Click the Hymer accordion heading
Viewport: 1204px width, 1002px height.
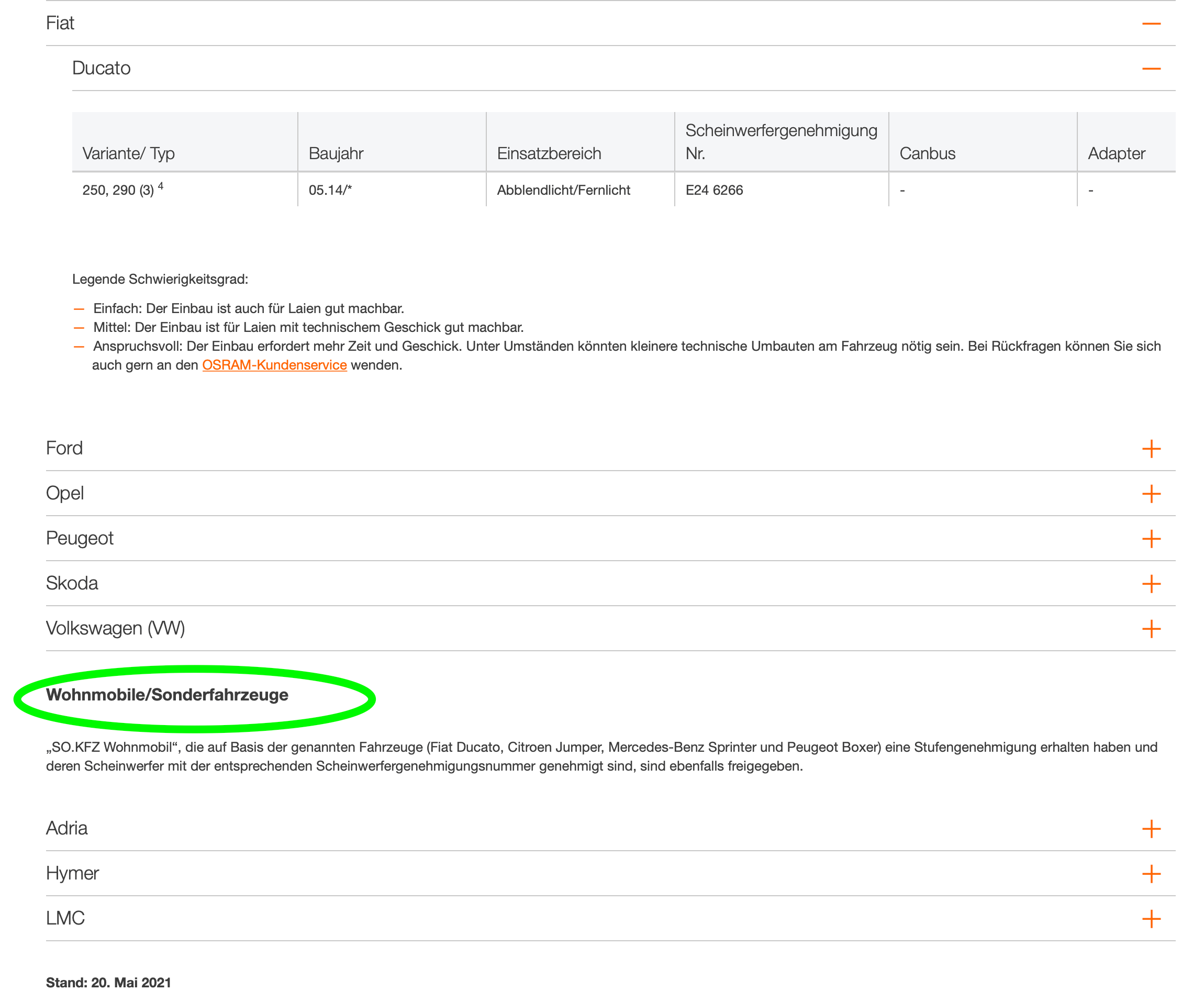[72, 873]
